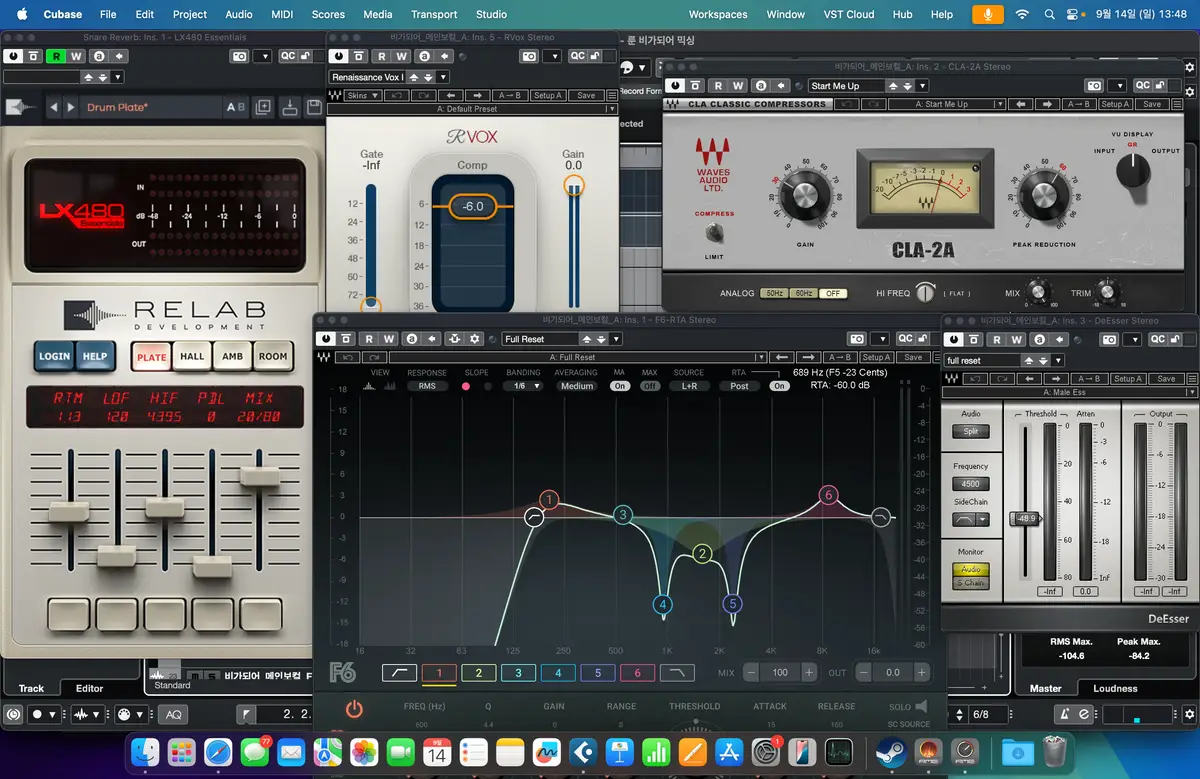Click the F6 band solo speaker icon

[x=920, y=707]
